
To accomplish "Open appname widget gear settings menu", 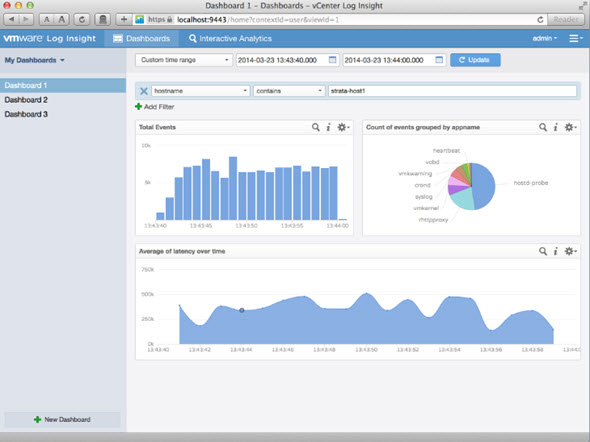I will tap(570, 127).
